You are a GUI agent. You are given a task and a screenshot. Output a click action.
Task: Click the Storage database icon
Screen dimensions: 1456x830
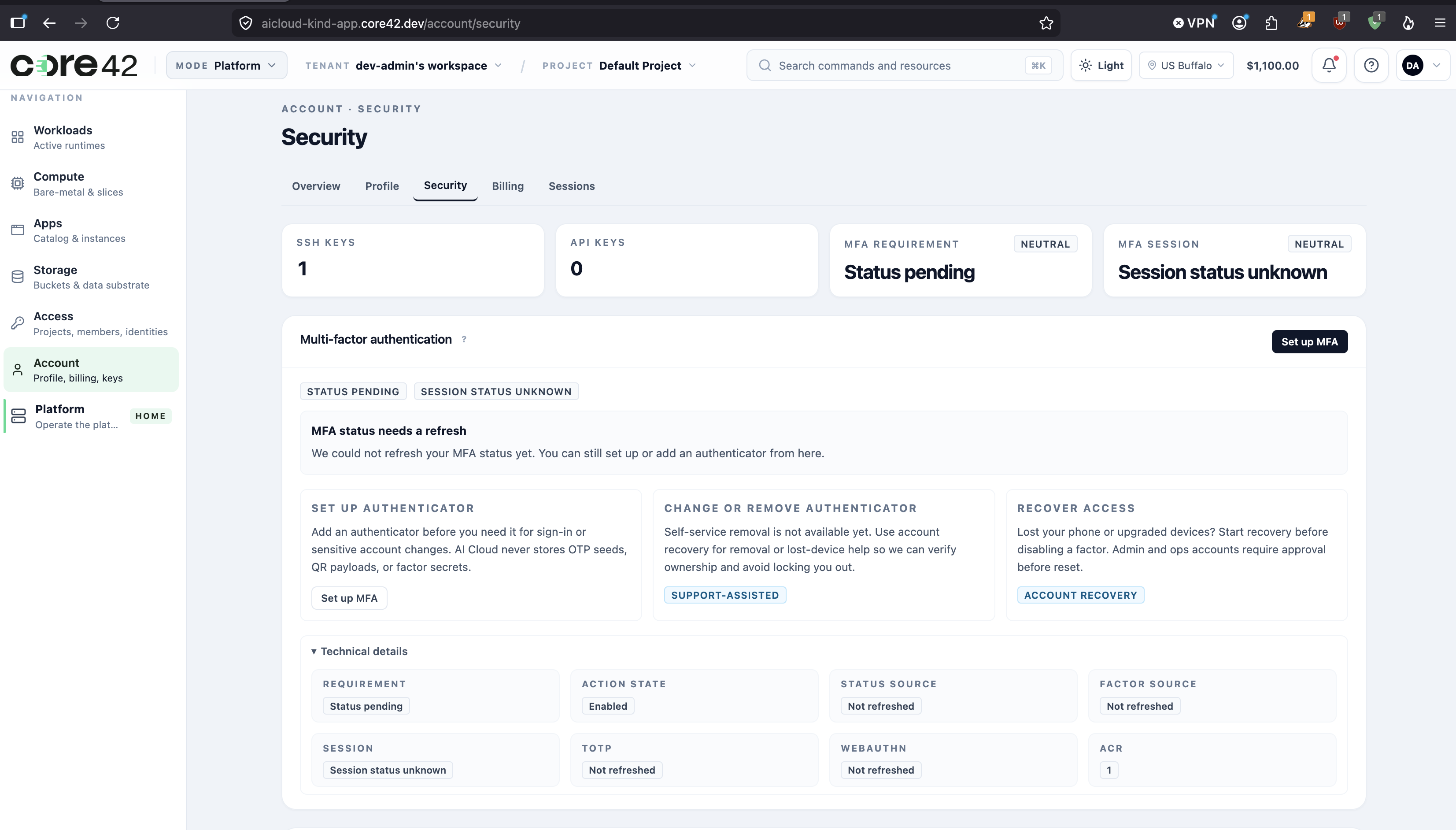(18, 277)
